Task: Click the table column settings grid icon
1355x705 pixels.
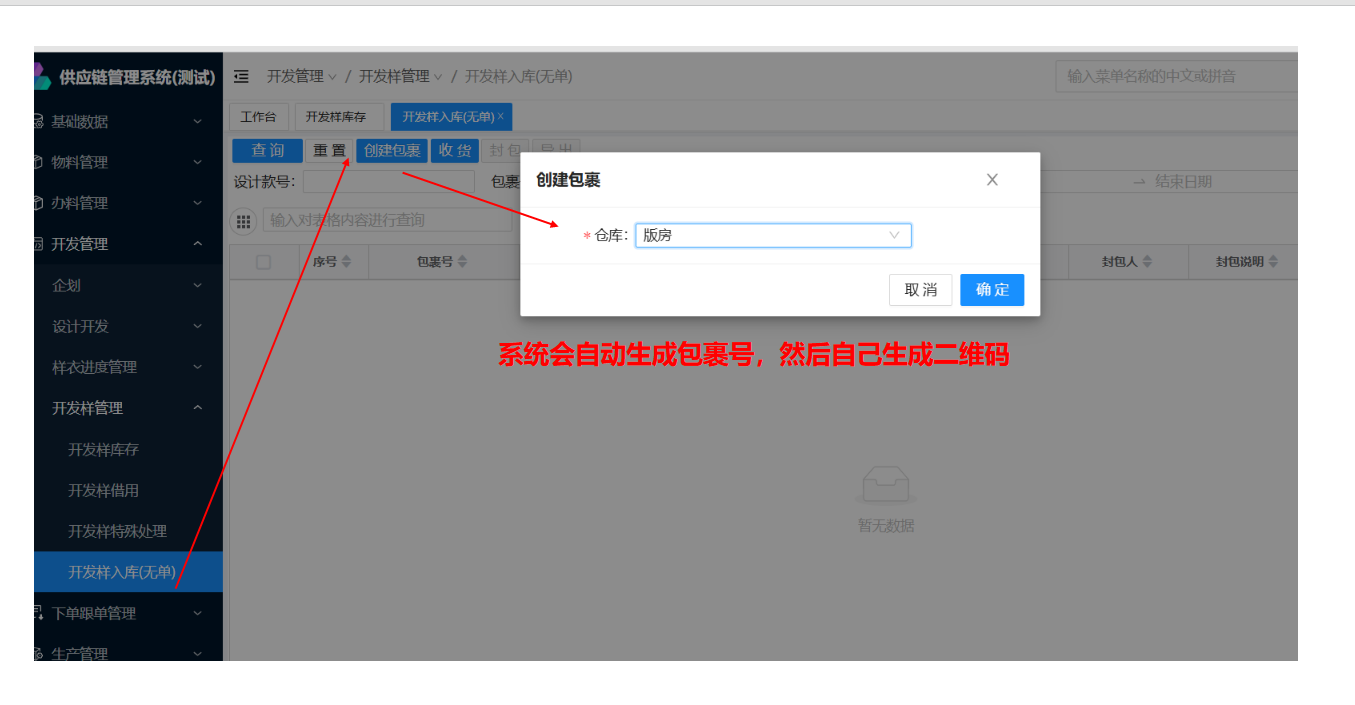Action: click(x=243, y=221)
